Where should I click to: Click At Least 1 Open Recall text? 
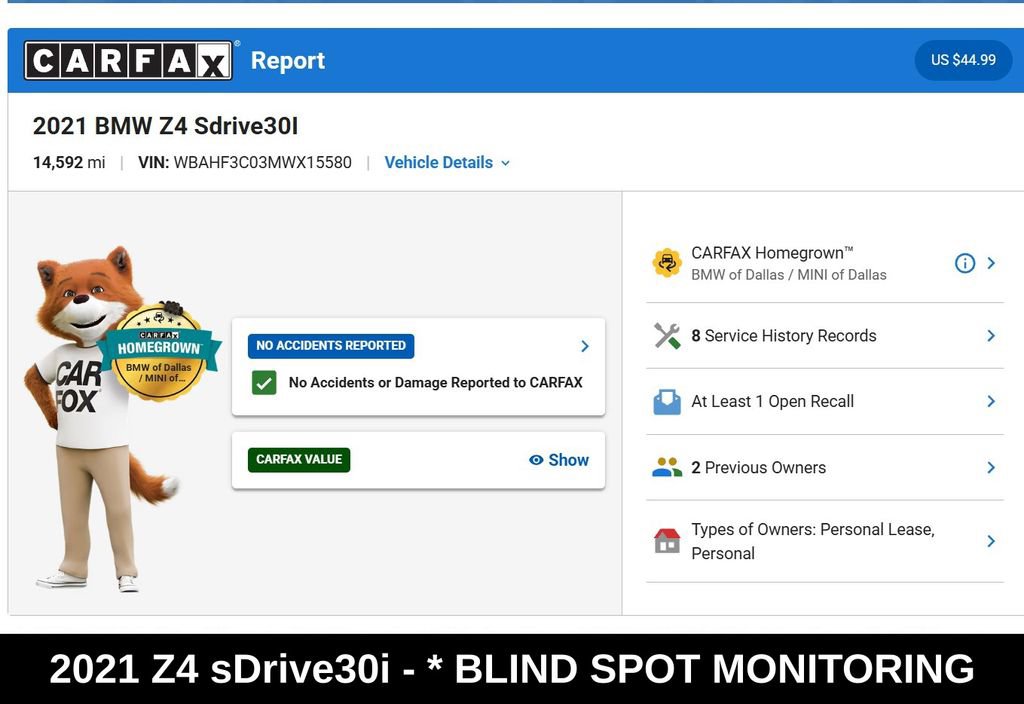point(773,402)
